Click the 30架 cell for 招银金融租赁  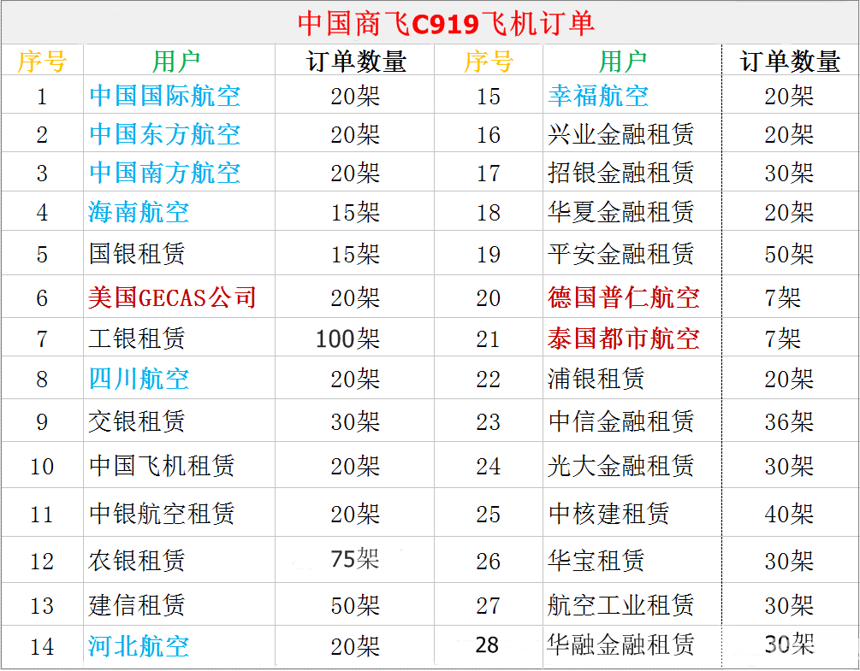790,173
